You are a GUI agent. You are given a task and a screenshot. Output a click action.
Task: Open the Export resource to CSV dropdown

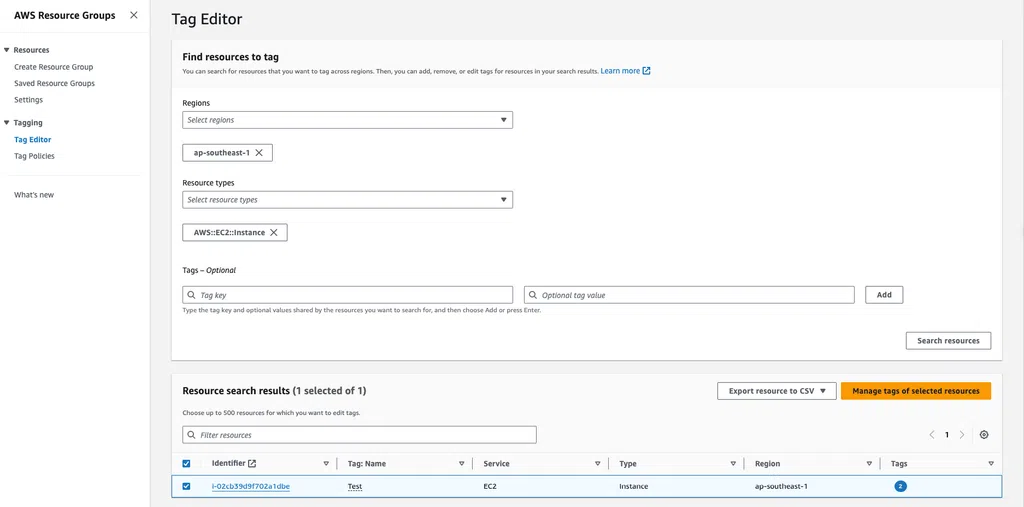point(776,391)
